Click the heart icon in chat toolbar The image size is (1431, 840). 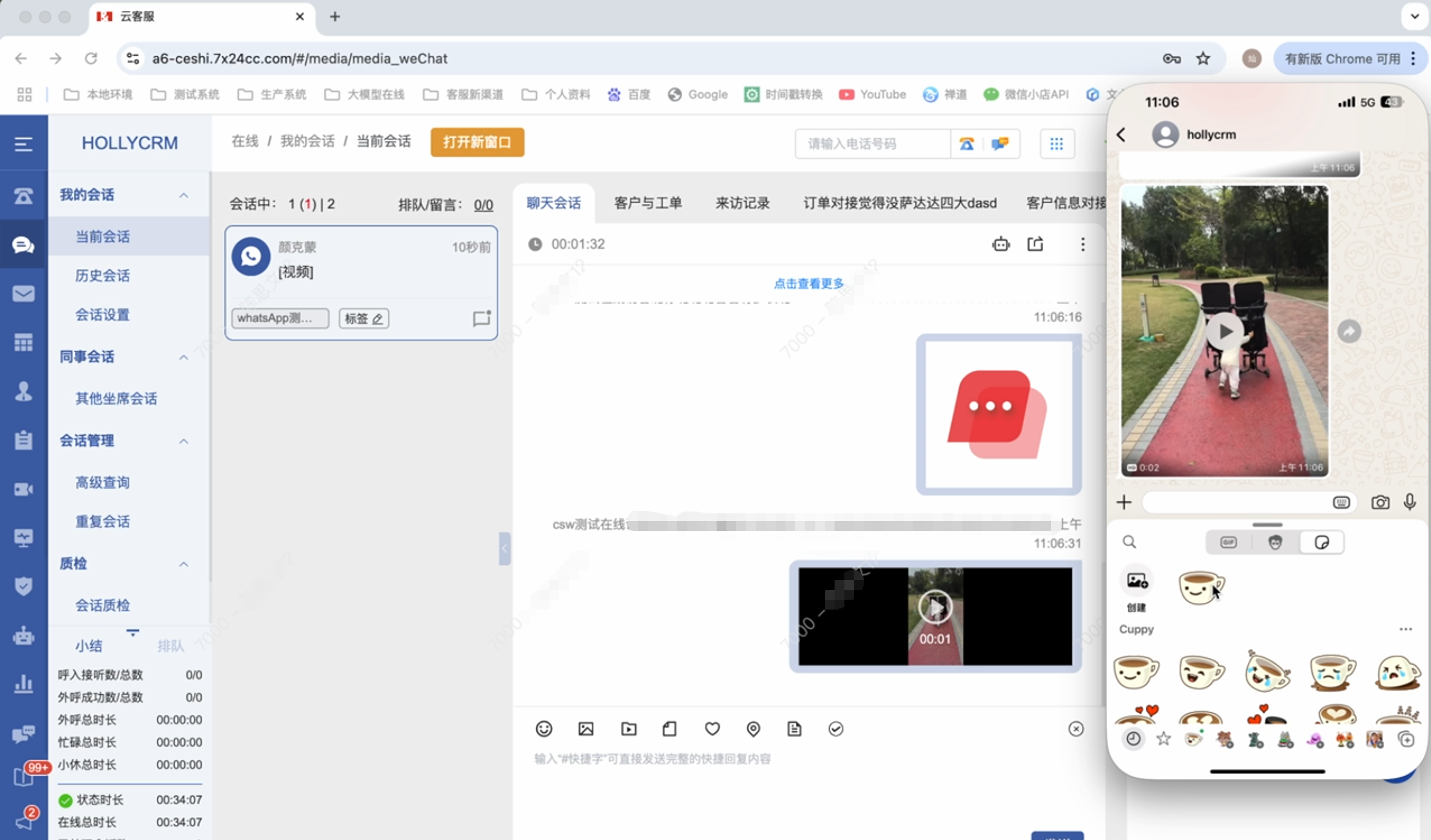point(712,729)
